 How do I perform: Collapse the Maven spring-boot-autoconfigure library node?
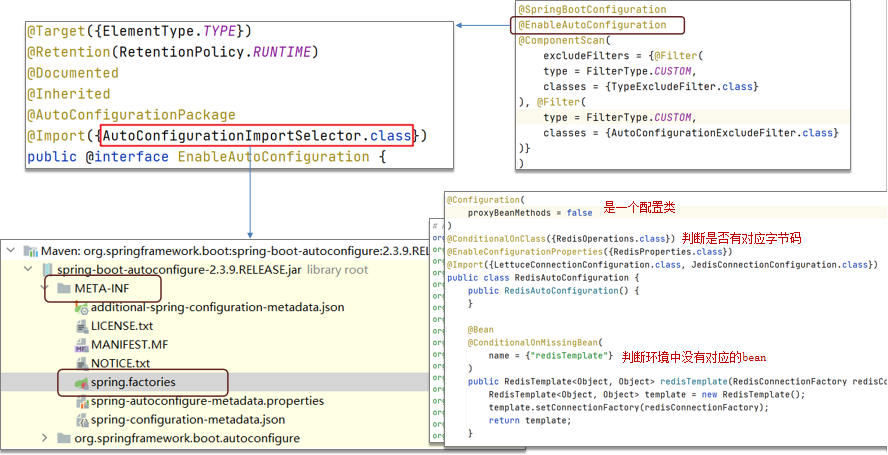pos(12,251)
